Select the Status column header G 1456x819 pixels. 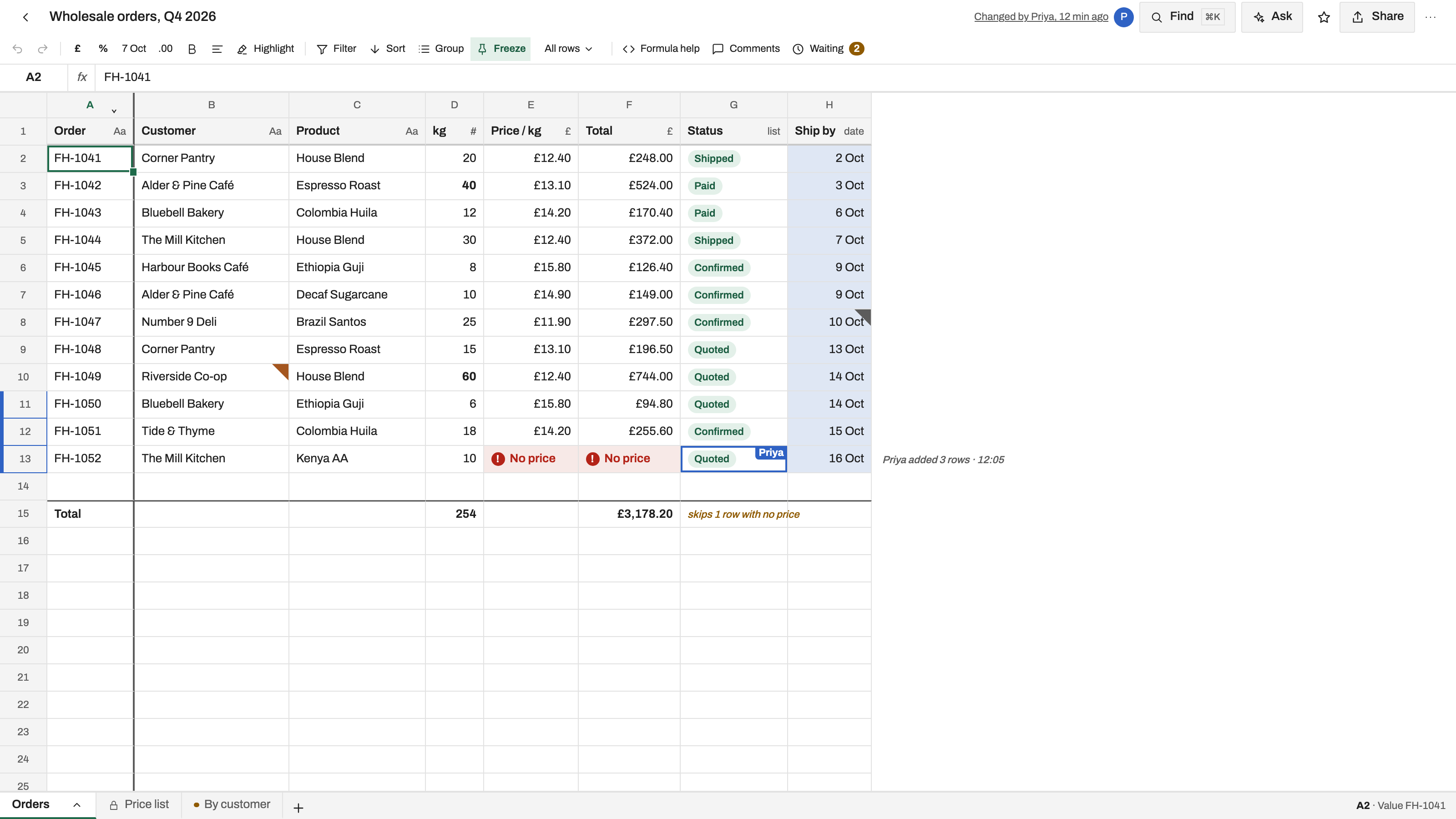[x=733, y=105]
